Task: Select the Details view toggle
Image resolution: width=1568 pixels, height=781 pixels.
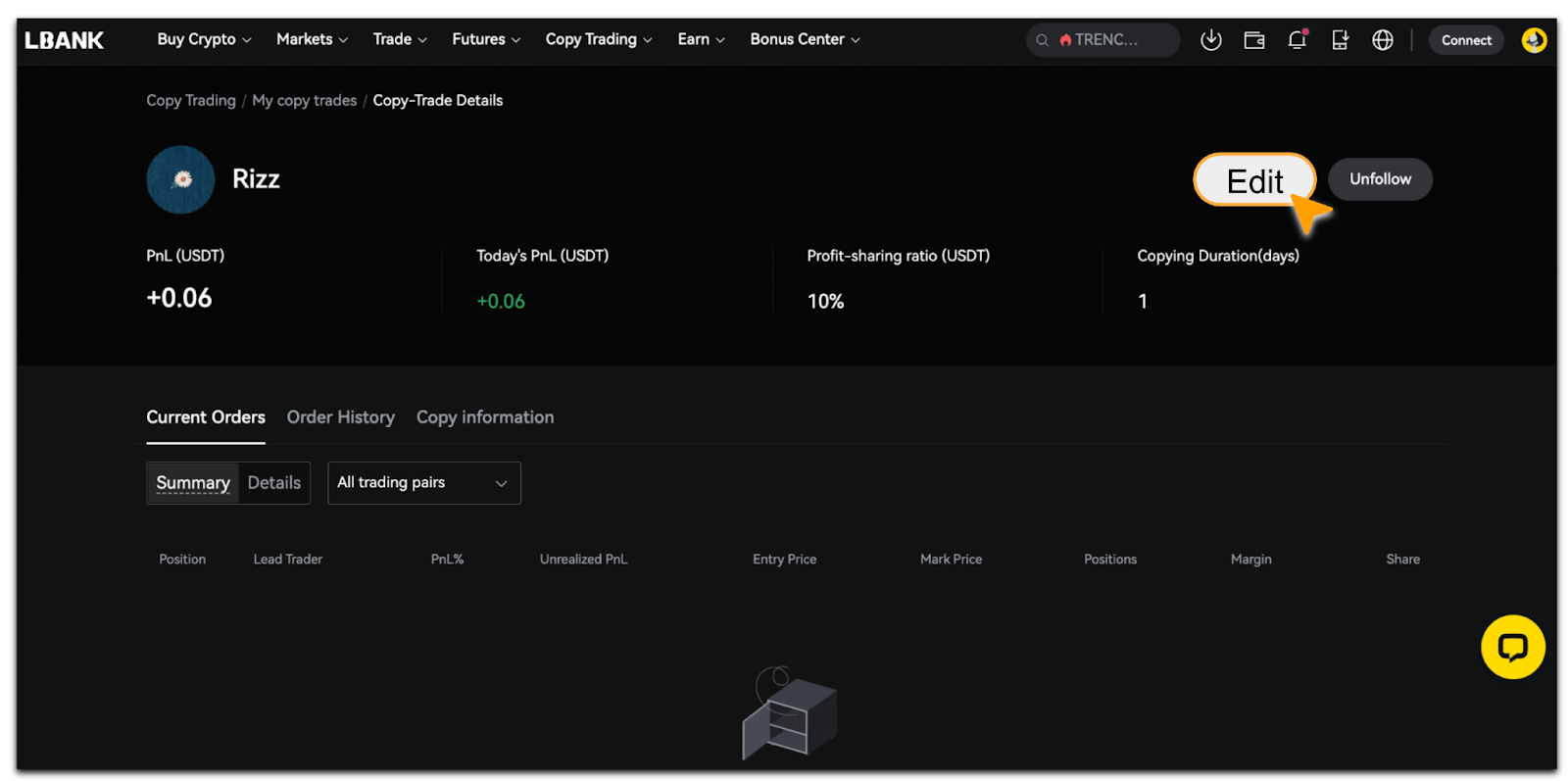Action: click(274, 483)
